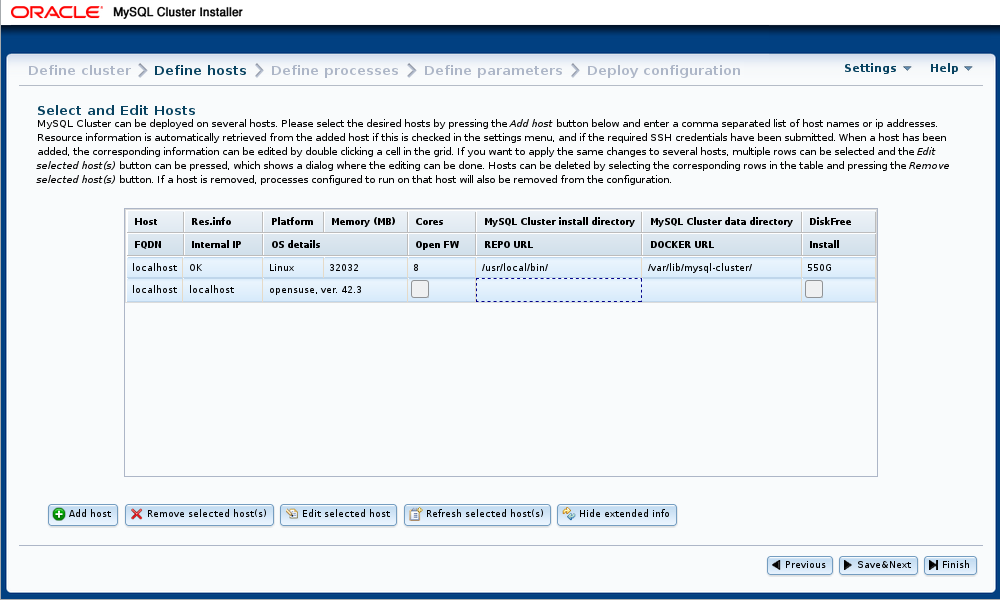Viewport: 1000px width, 600px height.
Task: Open the Settings dropdown menu
Action: [x=877, y=68]
